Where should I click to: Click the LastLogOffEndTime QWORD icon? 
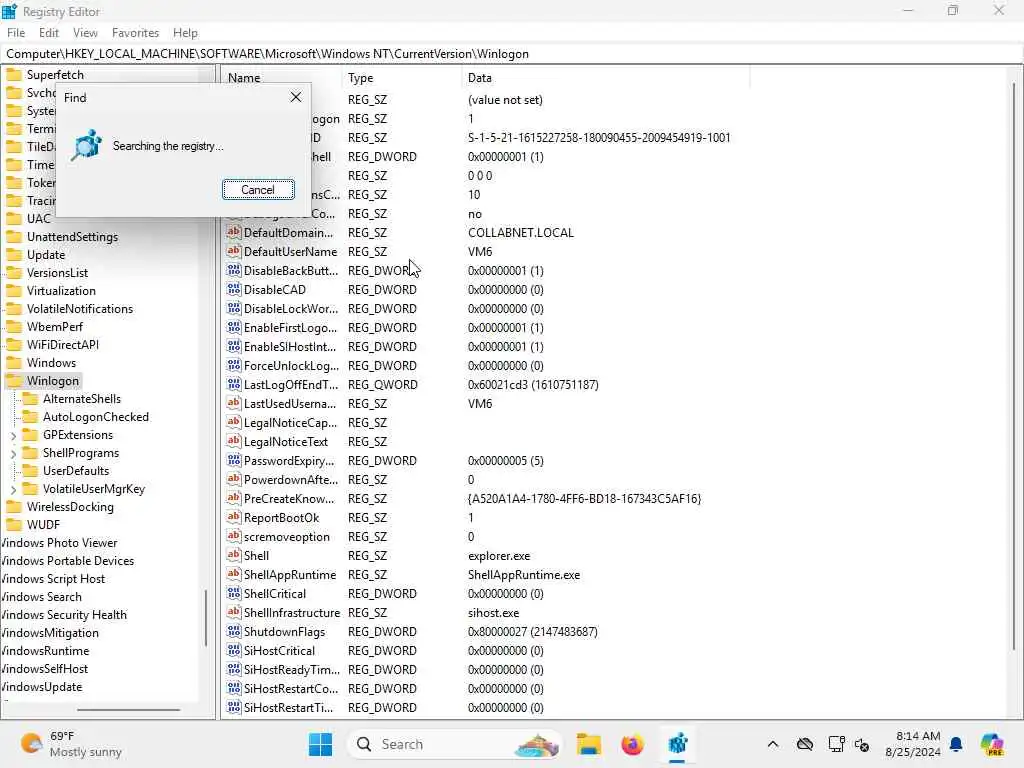234,384
